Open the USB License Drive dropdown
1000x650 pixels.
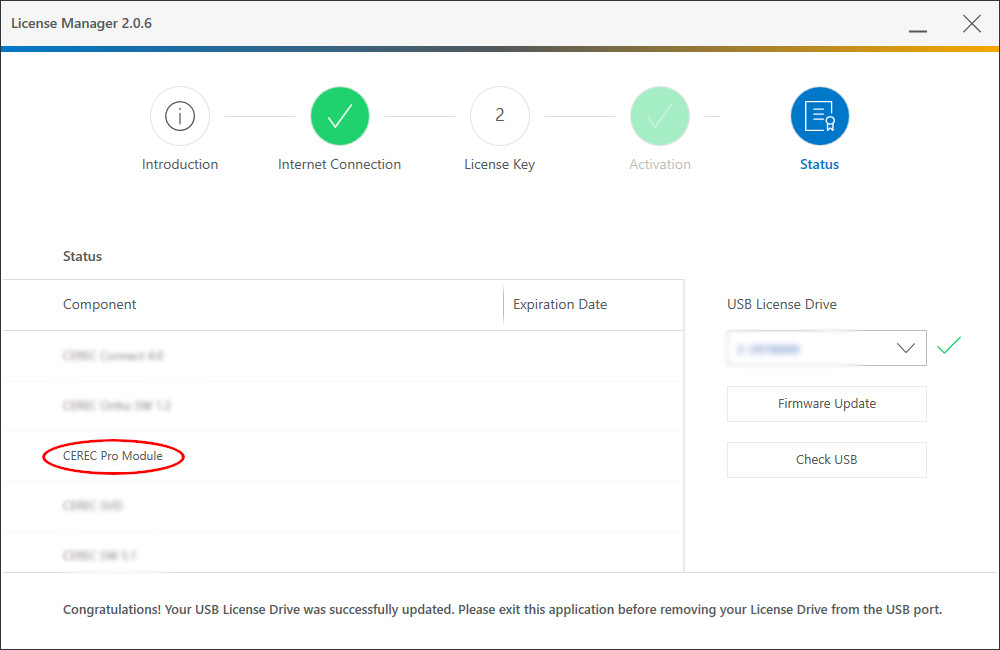point(827,348)
